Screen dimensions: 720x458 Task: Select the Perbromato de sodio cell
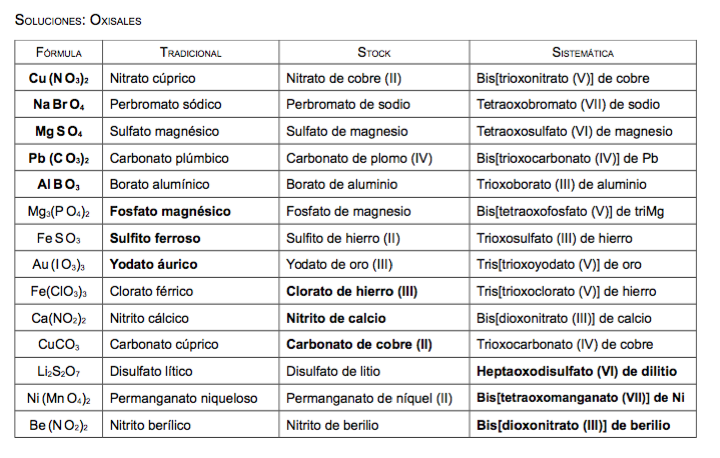pos(374,104)
